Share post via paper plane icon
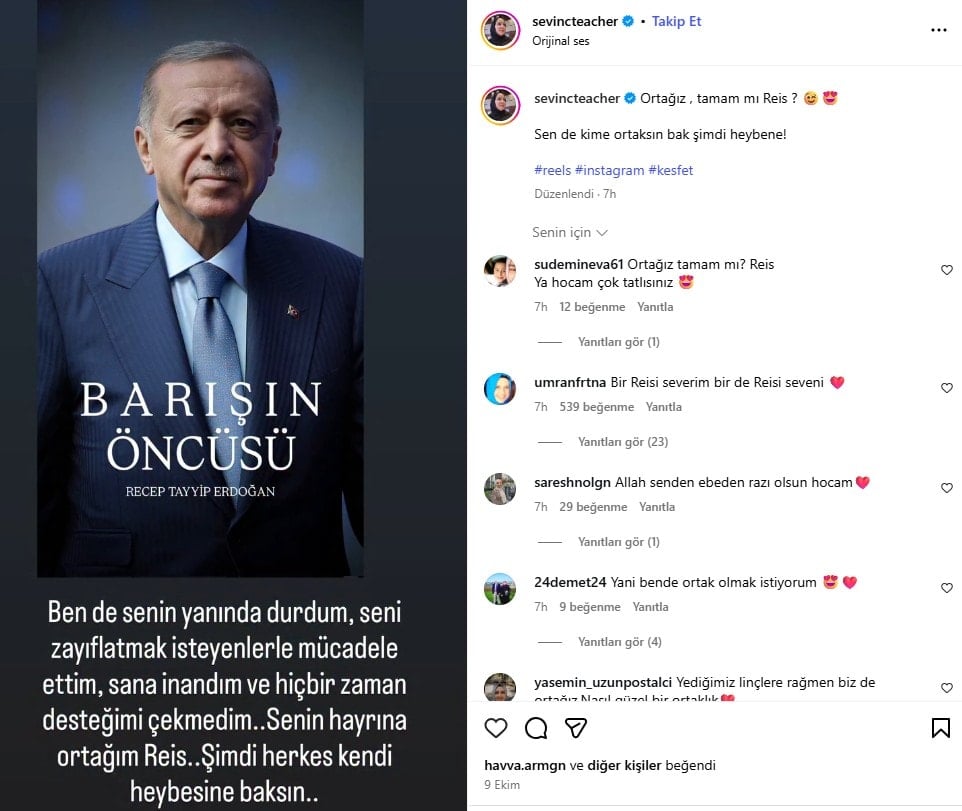The image size is (962, 811). pyautogui.click(x=575, y=728)
